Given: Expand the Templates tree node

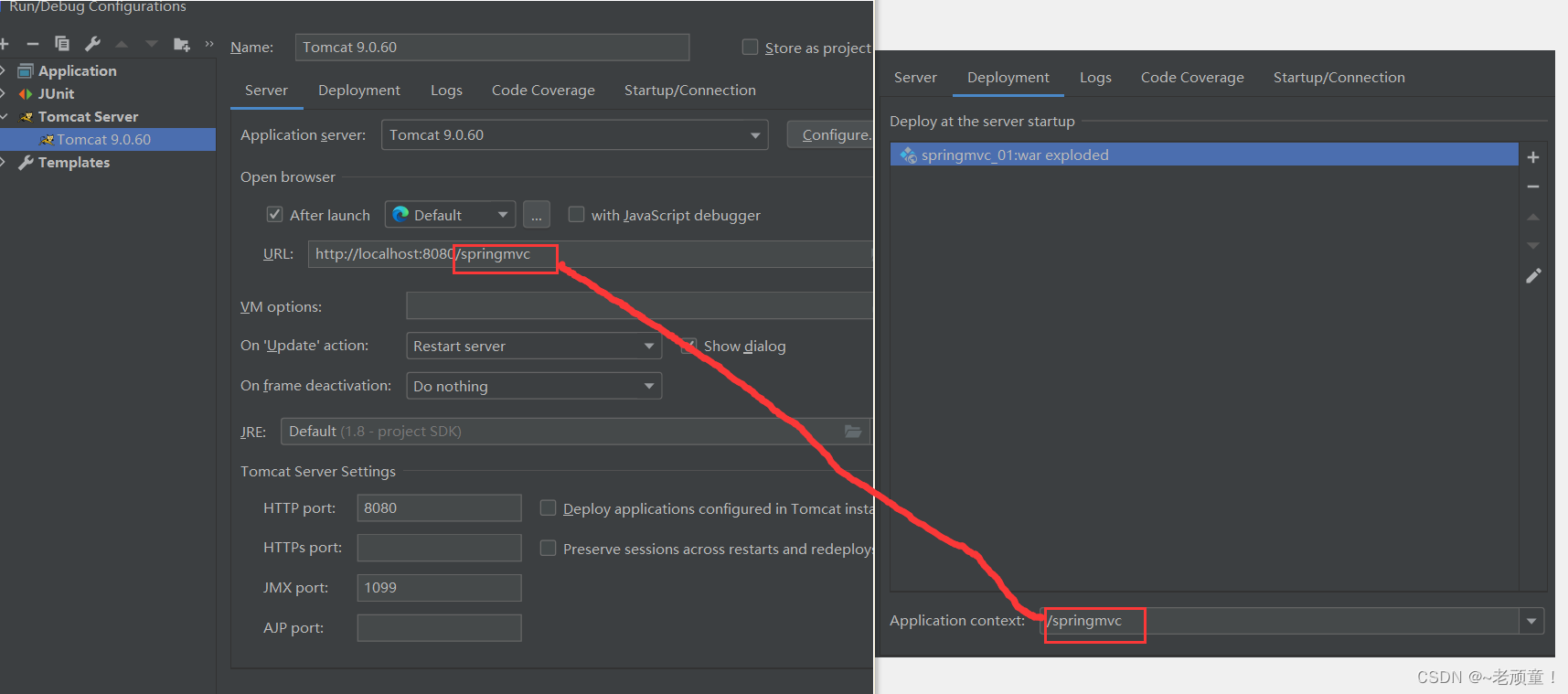Looking at the screenshot, I should (x=4, y=162).
